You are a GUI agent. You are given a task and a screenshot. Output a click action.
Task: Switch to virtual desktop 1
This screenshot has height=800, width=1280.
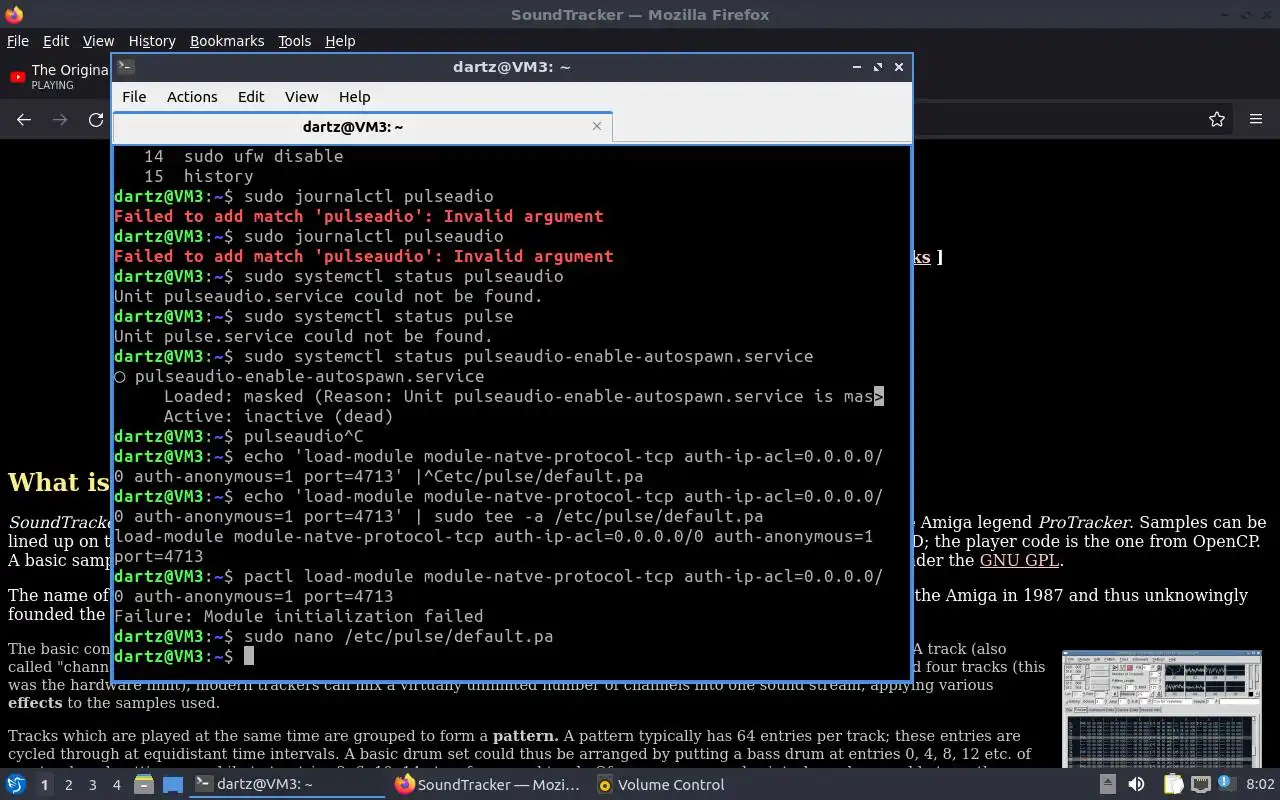tap(45, 785)
